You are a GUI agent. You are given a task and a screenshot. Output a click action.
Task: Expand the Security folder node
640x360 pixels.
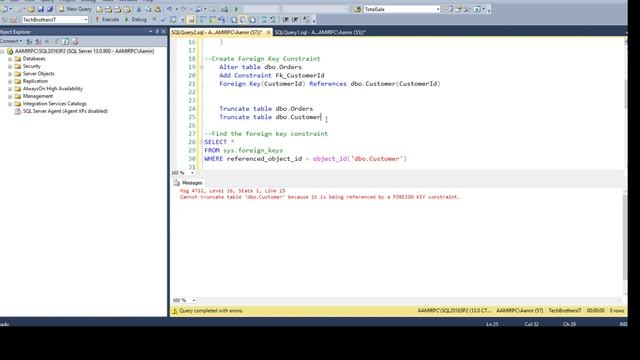[x=10, y=66]
